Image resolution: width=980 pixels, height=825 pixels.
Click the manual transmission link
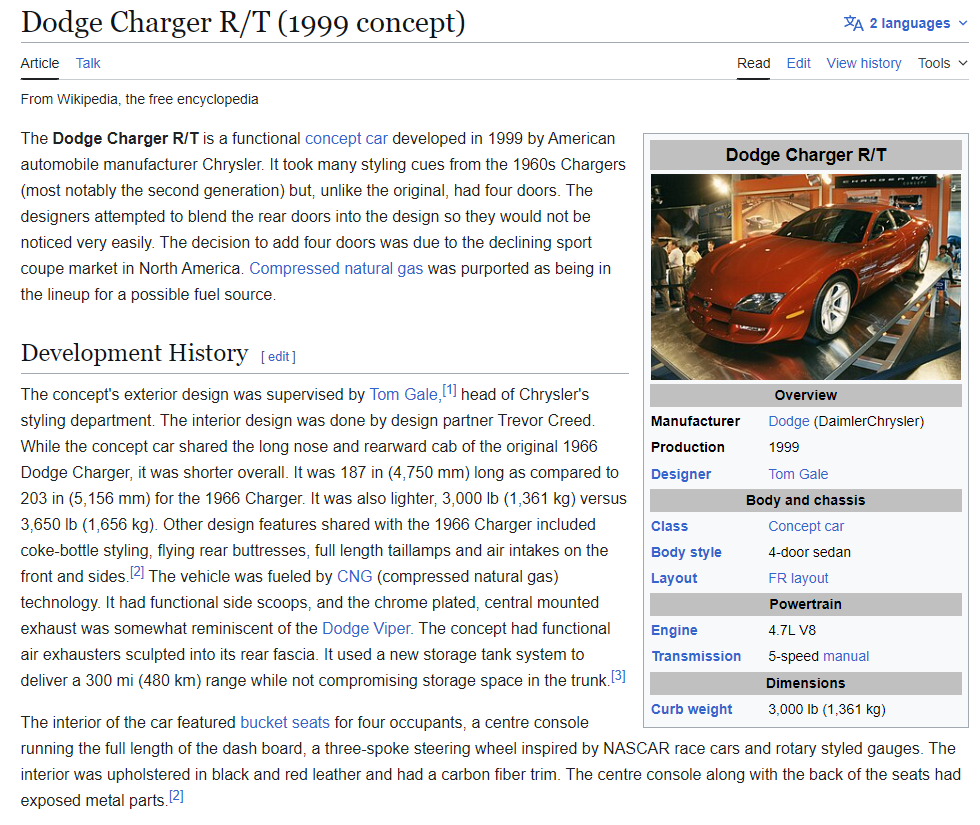pyautogui.click(x=845, y=656)
